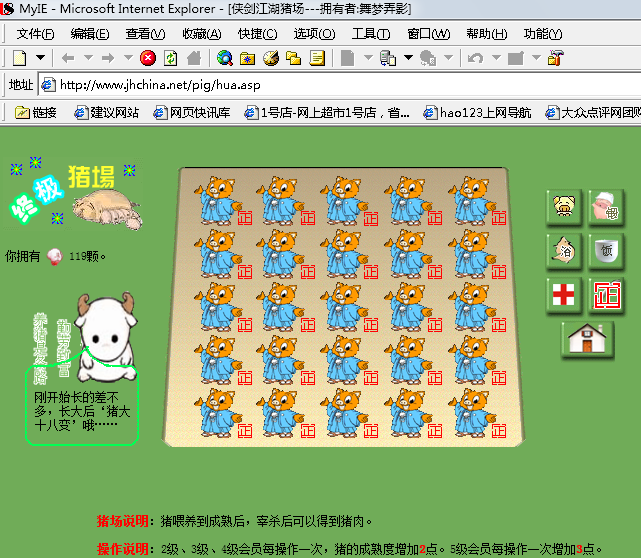Open the 编辑(E) menu
Viewport: 641px width, 558px height.
(x=90, y=34)
